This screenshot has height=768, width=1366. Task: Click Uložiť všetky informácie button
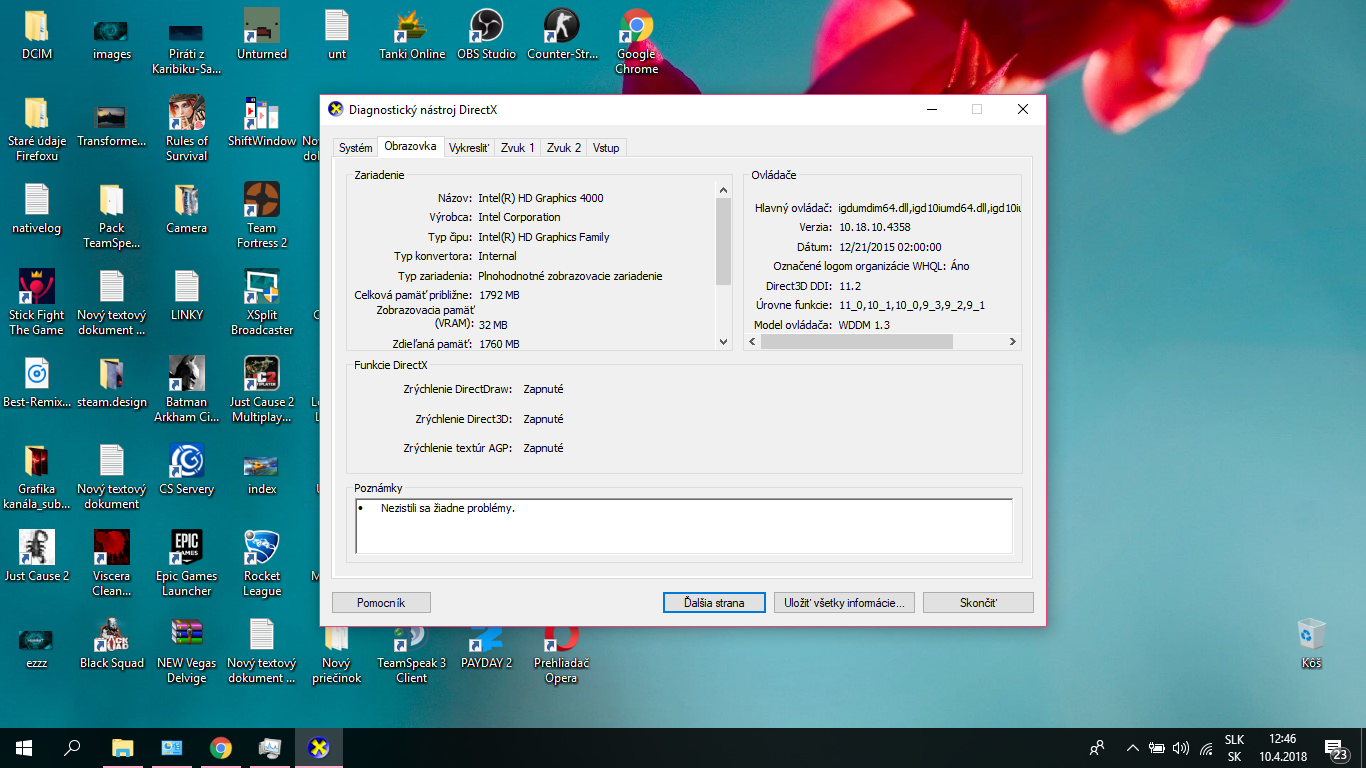click(x=844, y=603)
